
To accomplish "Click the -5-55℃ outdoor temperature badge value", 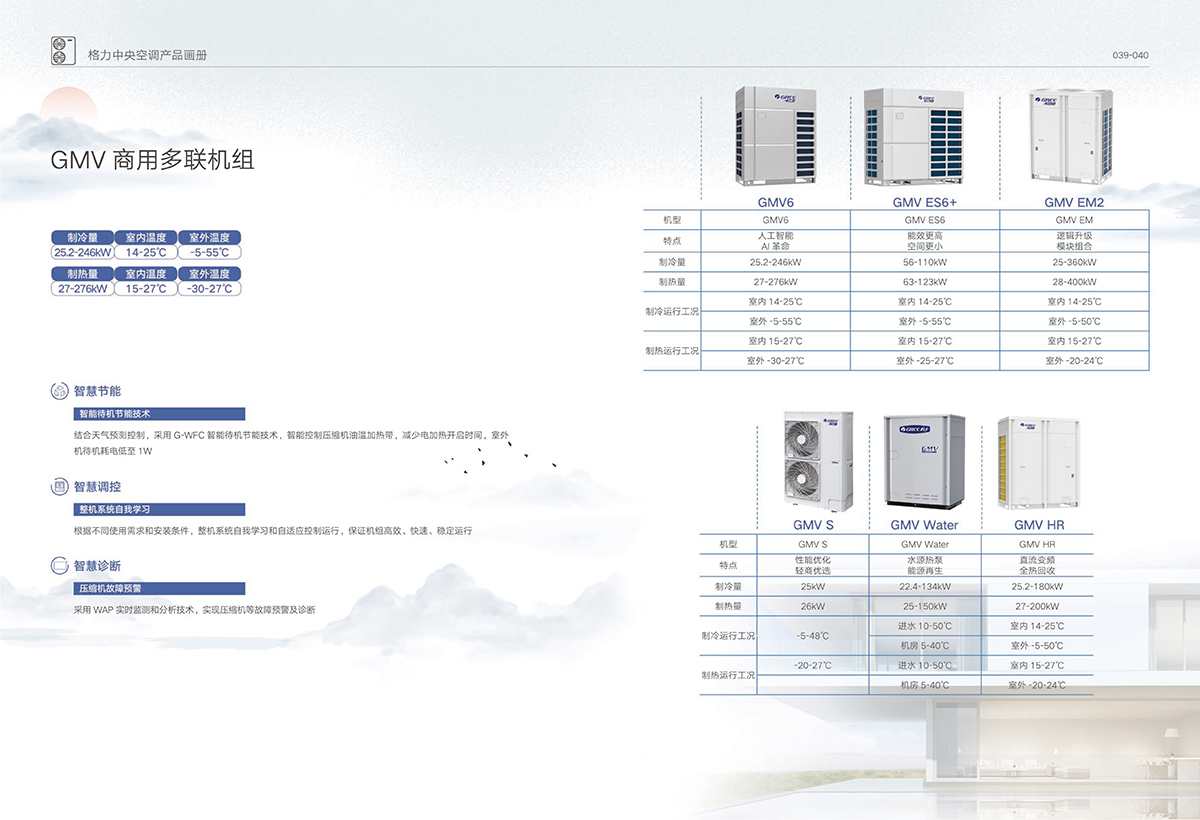I will (x=210, y=253).
